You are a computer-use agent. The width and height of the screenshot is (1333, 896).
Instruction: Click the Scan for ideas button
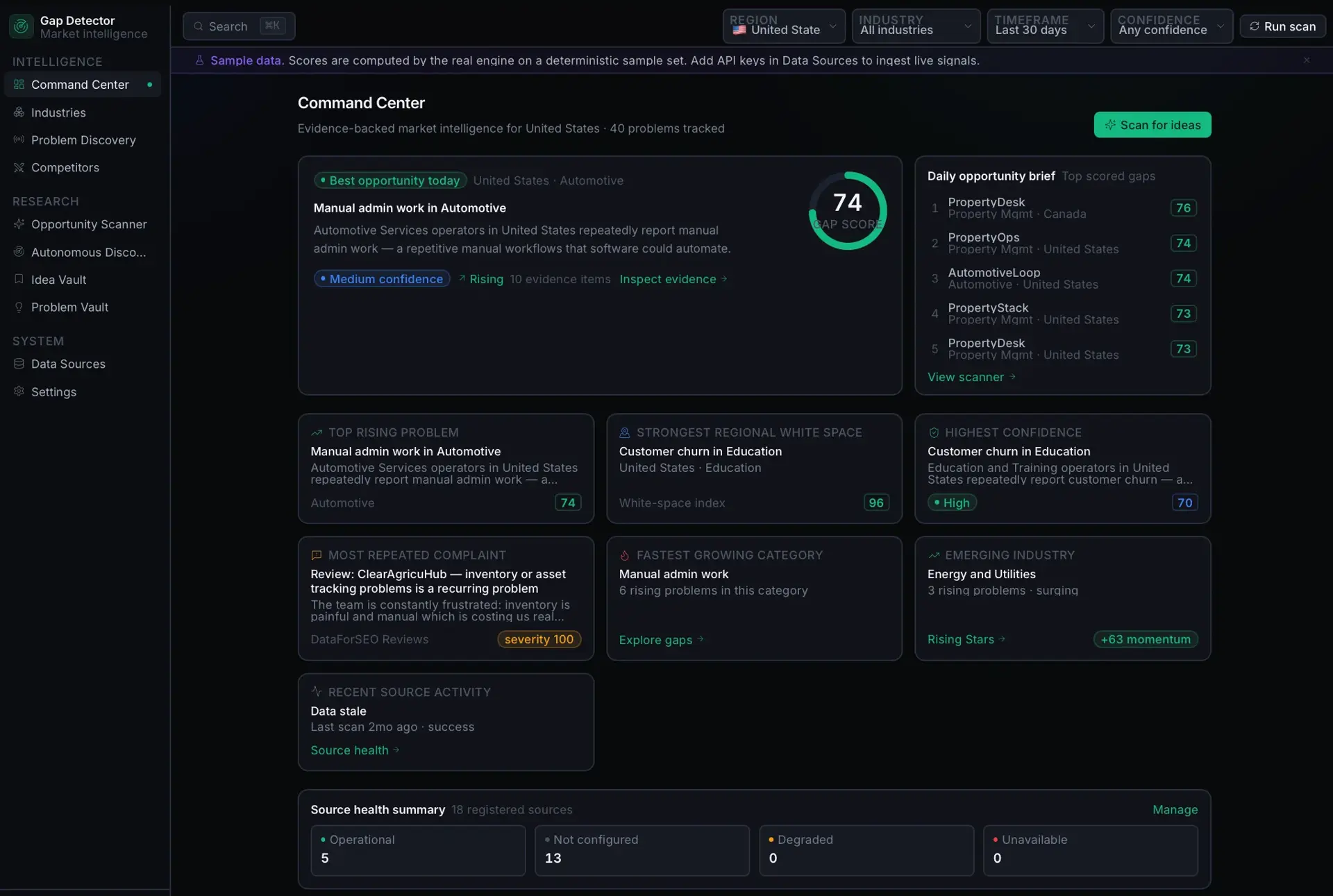point(1152,125)
